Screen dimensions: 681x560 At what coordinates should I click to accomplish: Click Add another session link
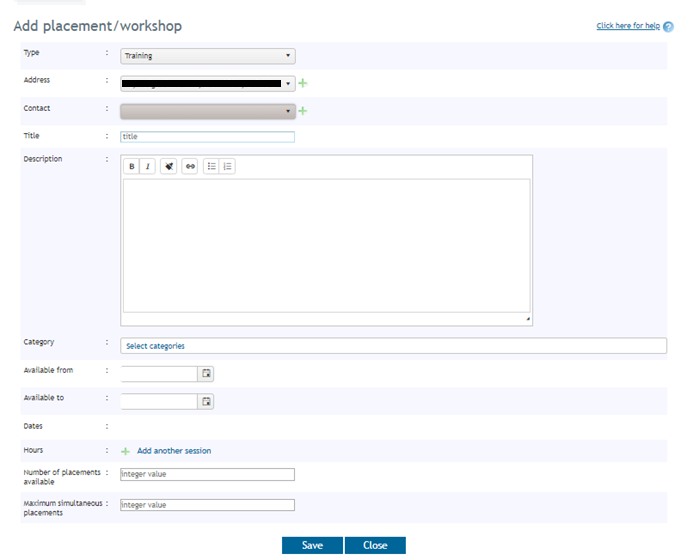tap(174, 451)
